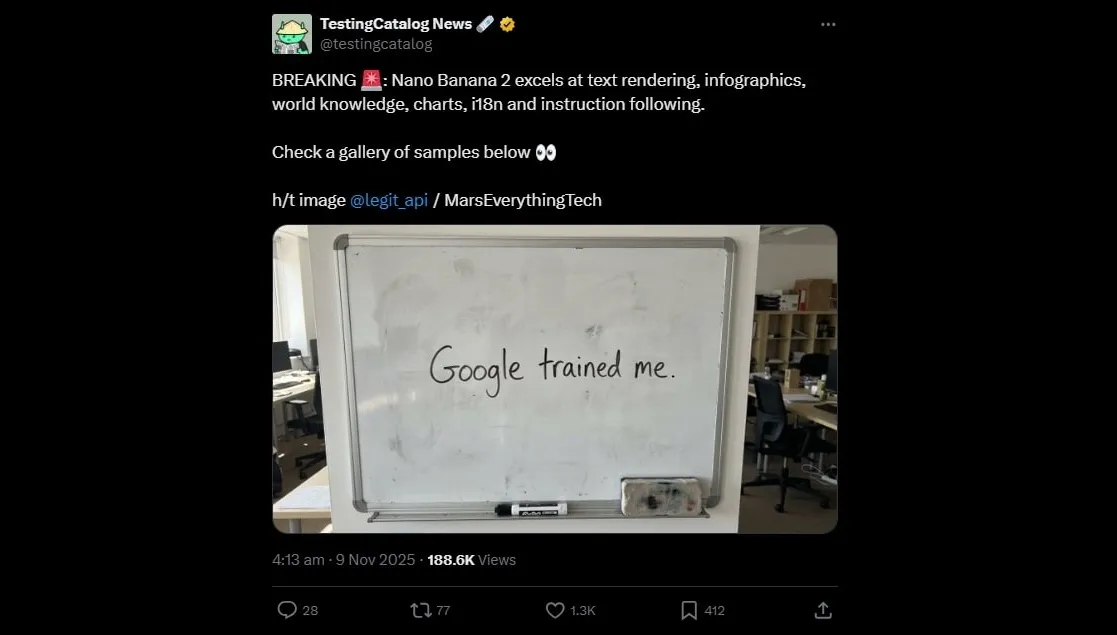Open the three-dot more options menu

828,24
